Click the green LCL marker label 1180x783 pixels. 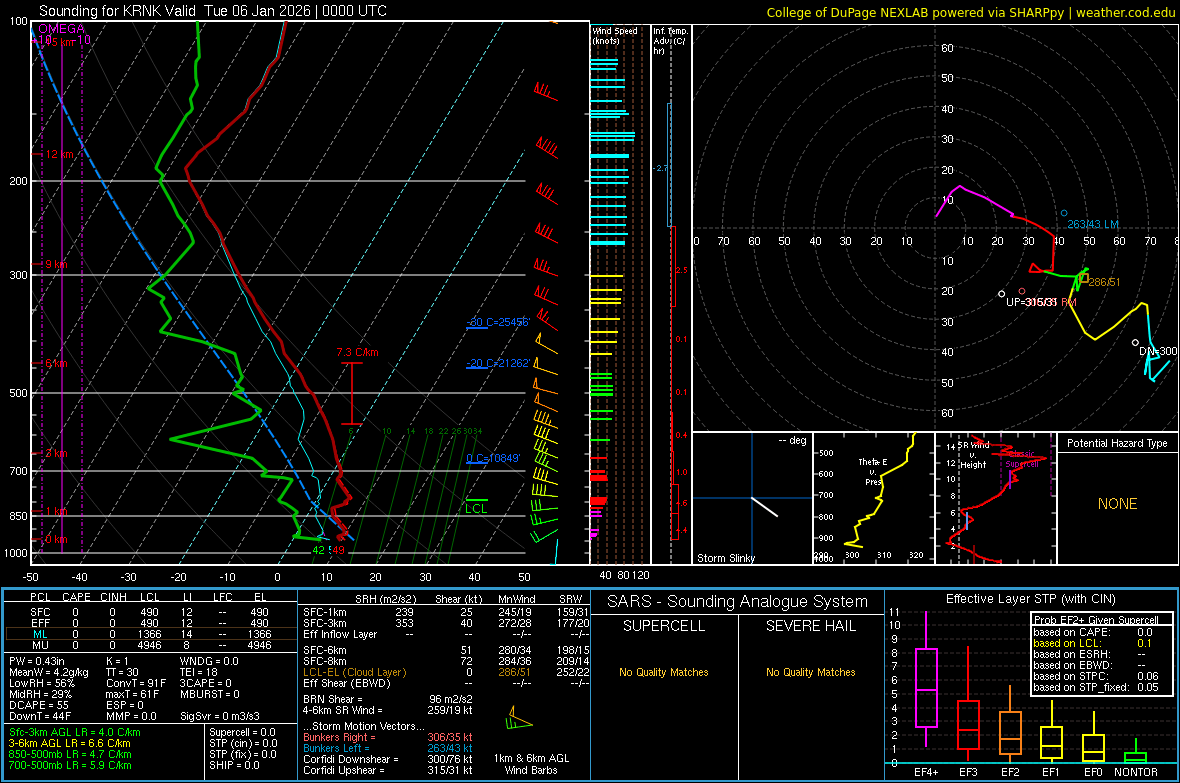pyautogui.click(x=476, y=509)
